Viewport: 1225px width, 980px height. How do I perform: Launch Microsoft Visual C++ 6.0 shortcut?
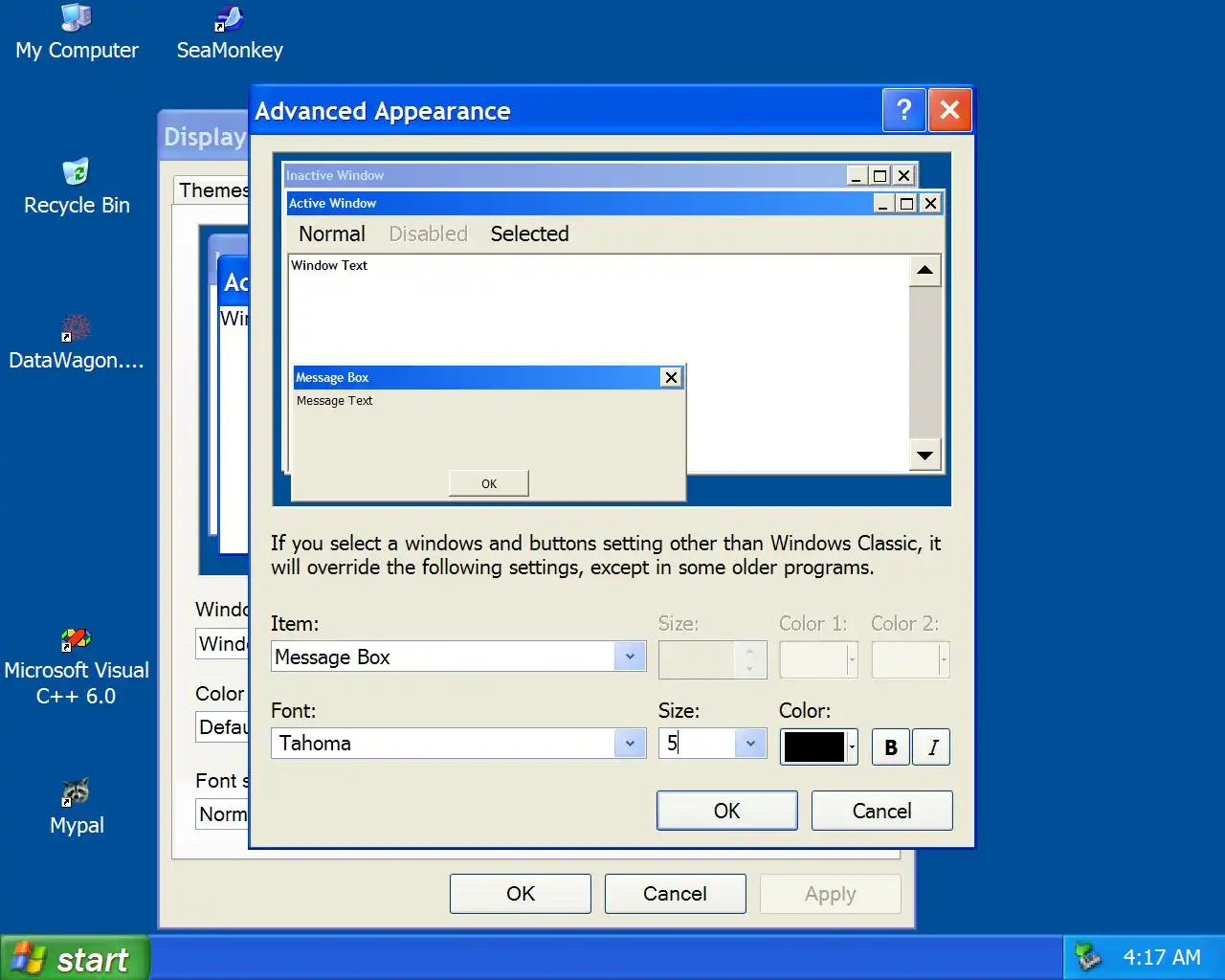[x=77, y=668]
